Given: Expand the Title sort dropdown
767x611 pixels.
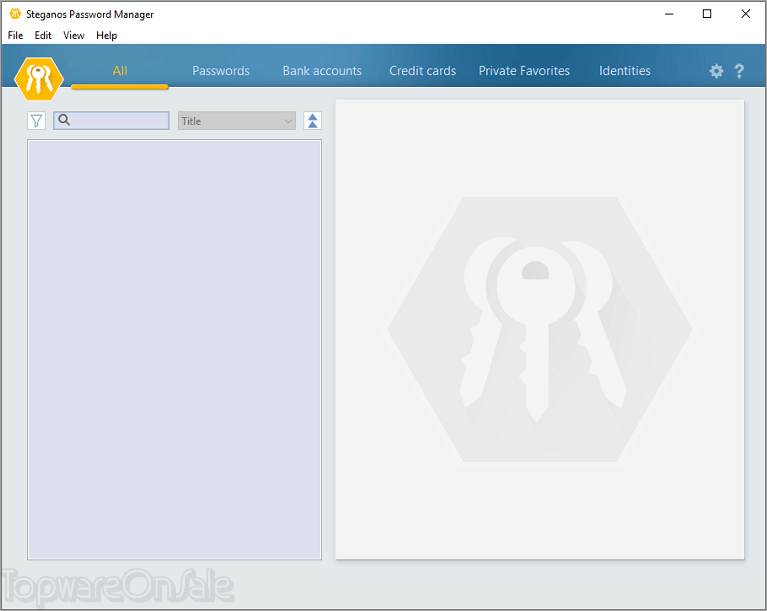Looking at the screenshot, I should 237,121.
